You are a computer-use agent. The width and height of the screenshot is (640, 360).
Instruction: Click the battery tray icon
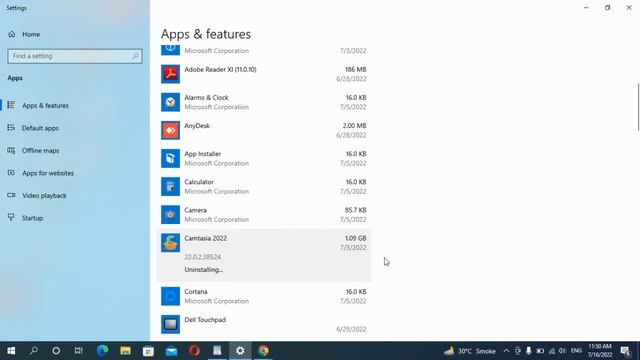tap(540, 351)
